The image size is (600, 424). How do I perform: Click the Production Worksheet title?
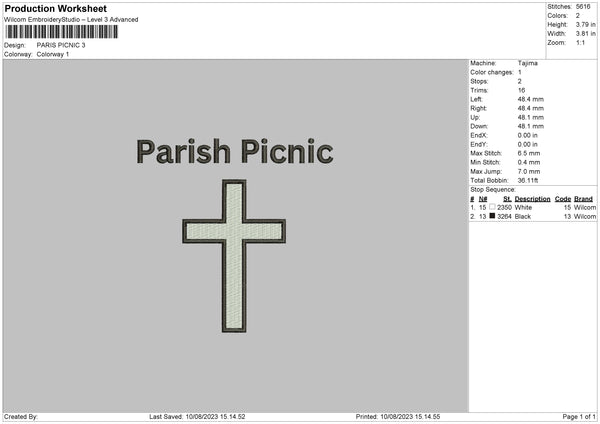coord(55,8)
